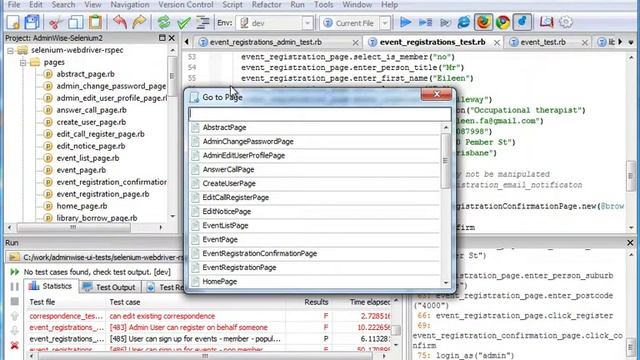
Task: Open home_page.rb in project tree
Action: coord(82,206)
